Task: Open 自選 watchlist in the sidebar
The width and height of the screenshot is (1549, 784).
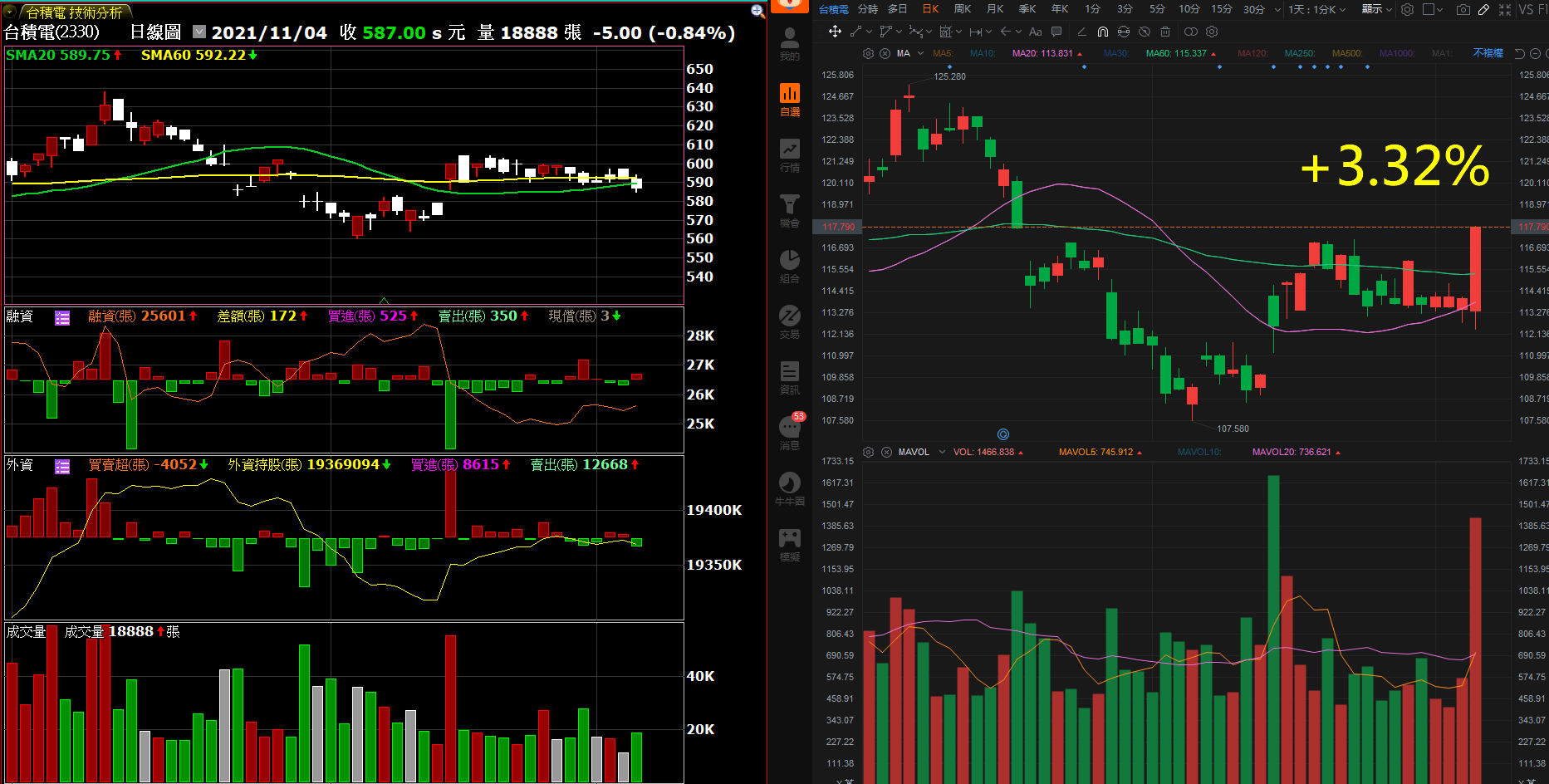Action: [789, 100]
